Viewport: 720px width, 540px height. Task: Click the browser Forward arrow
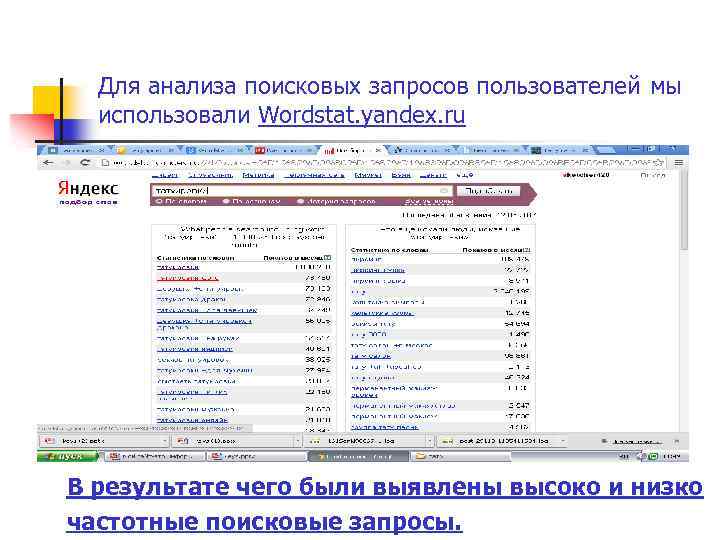coord(67,163)
